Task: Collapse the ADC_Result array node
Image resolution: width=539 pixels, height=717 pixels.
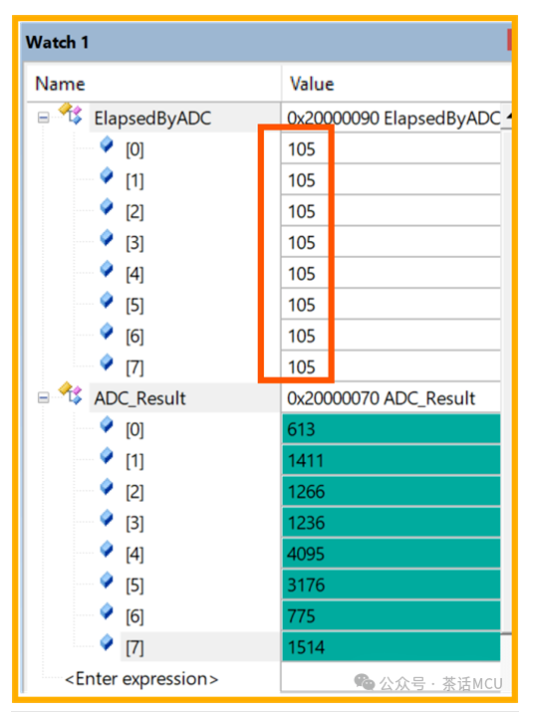Action: point(43,398)
